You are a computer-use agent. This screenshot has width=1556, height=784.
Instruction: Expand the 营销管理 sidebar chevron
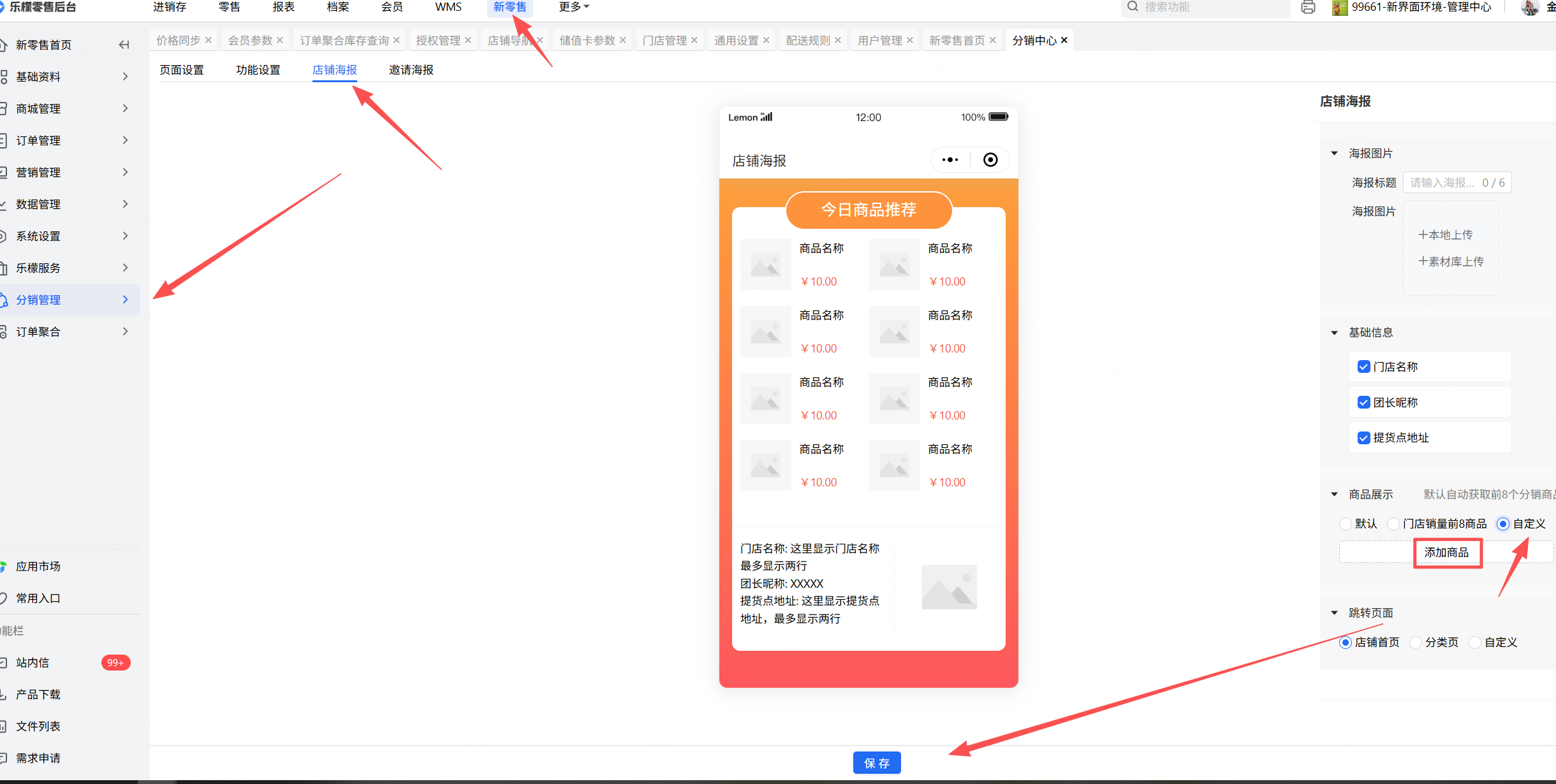[125, 172]
